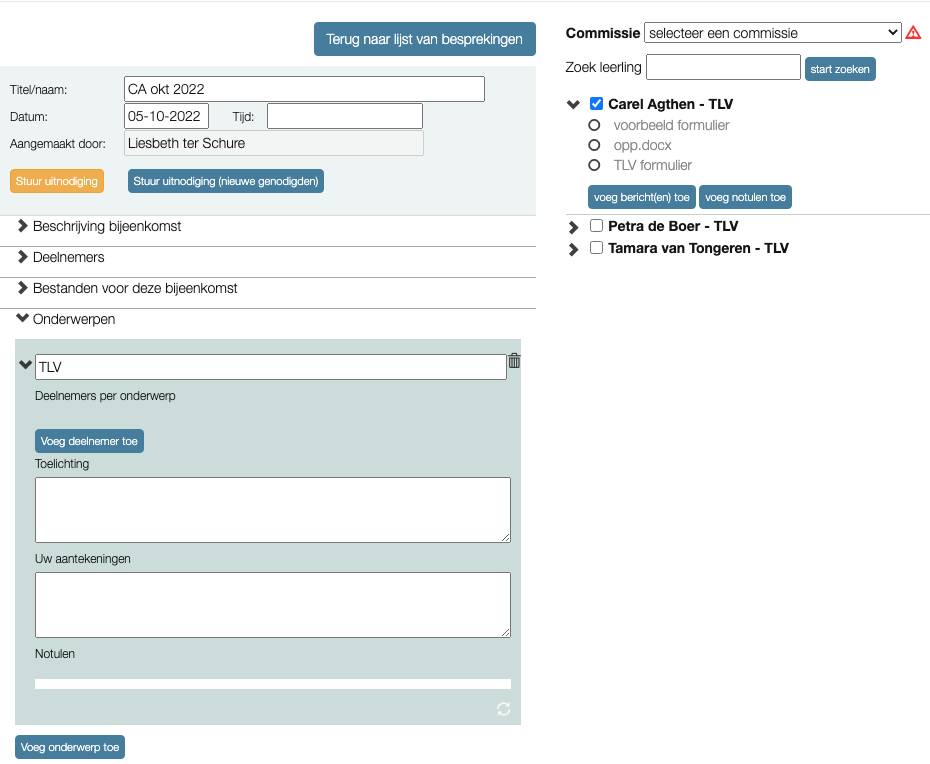Image resolution: width=930 pixels, height=764 pixels.
Task: Choose the TLV formulier radio option
Action: point(594,166)
